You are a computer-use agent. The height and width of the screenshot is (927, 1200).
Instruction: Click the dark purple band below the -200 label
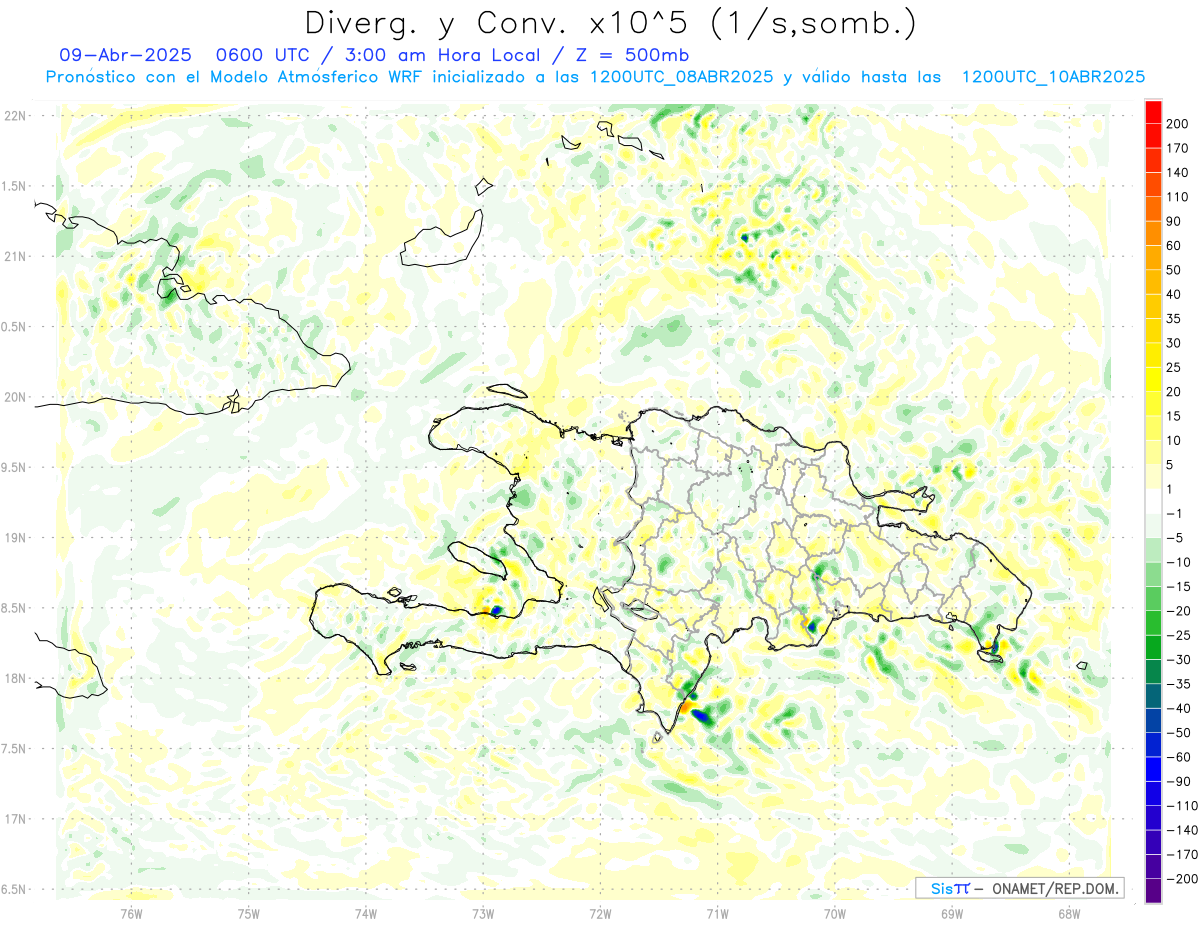1153,891
